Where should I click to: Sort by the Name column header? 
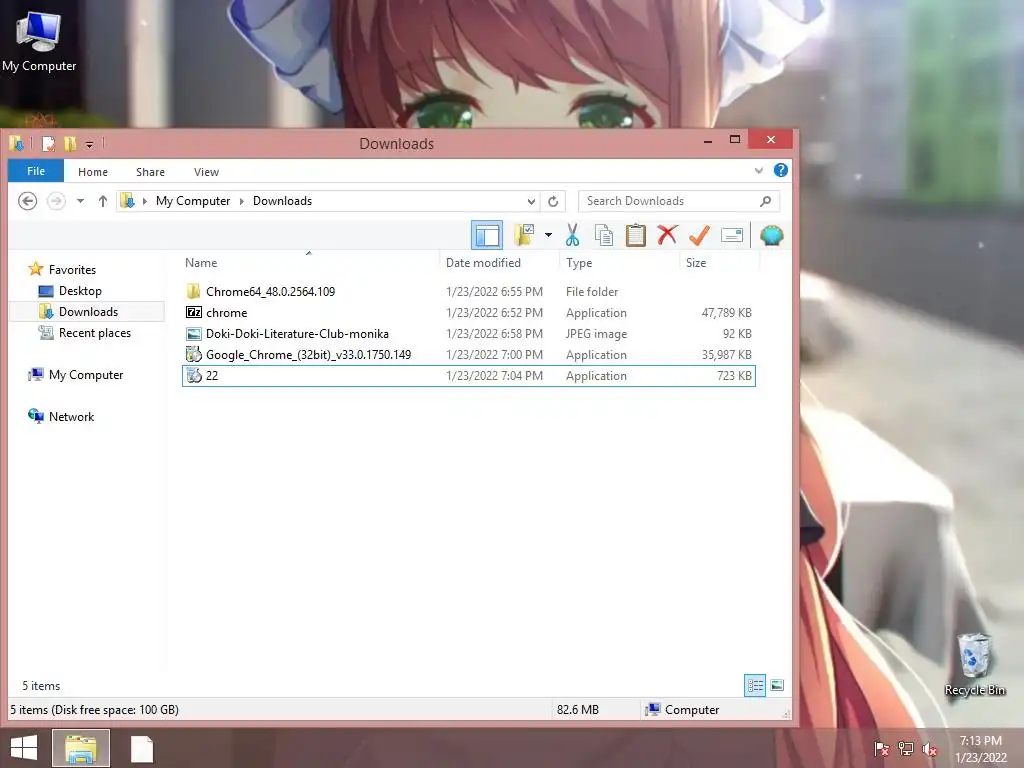(200, 263)
